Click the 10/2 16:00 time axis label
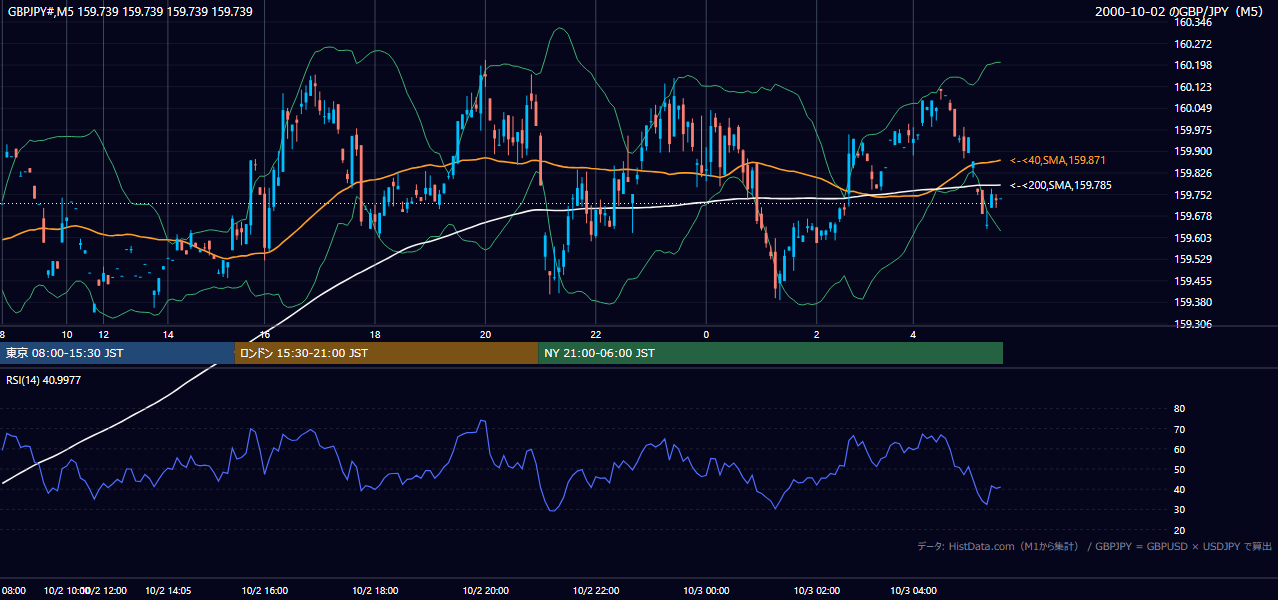 click(265, 591)
